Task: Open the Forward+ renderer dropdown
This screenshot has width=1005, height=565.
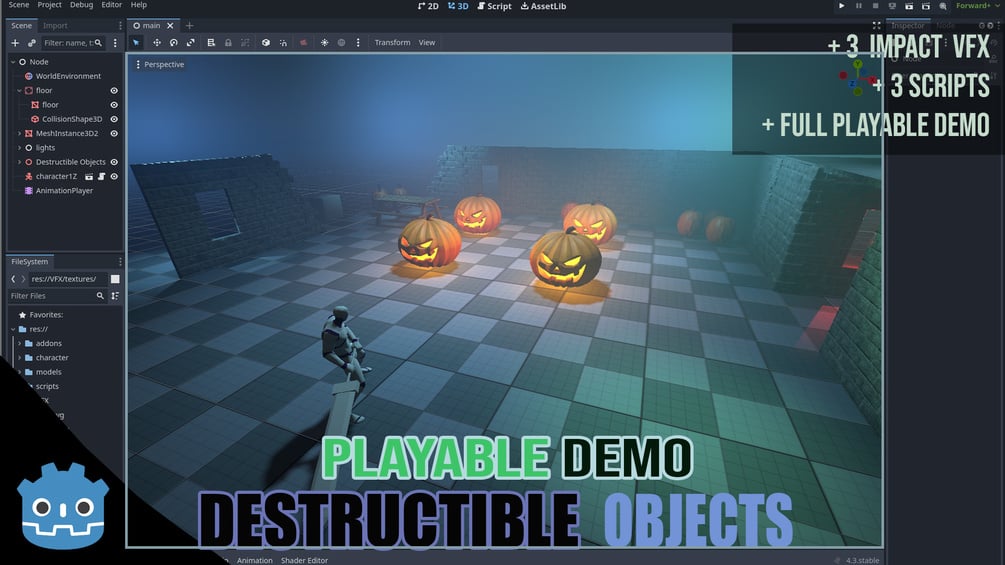Action: tap(978, 6)
